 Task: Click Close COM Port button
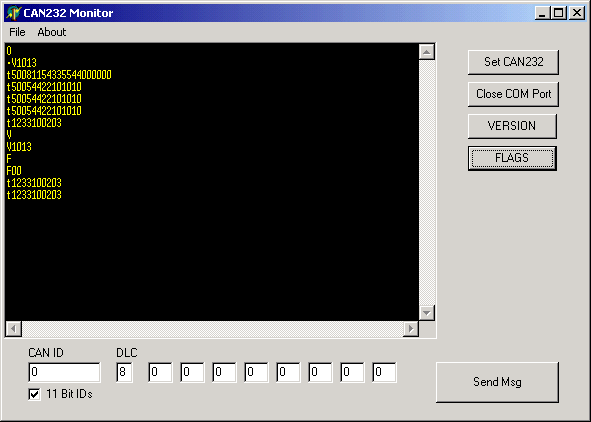[x=513, y=94]
